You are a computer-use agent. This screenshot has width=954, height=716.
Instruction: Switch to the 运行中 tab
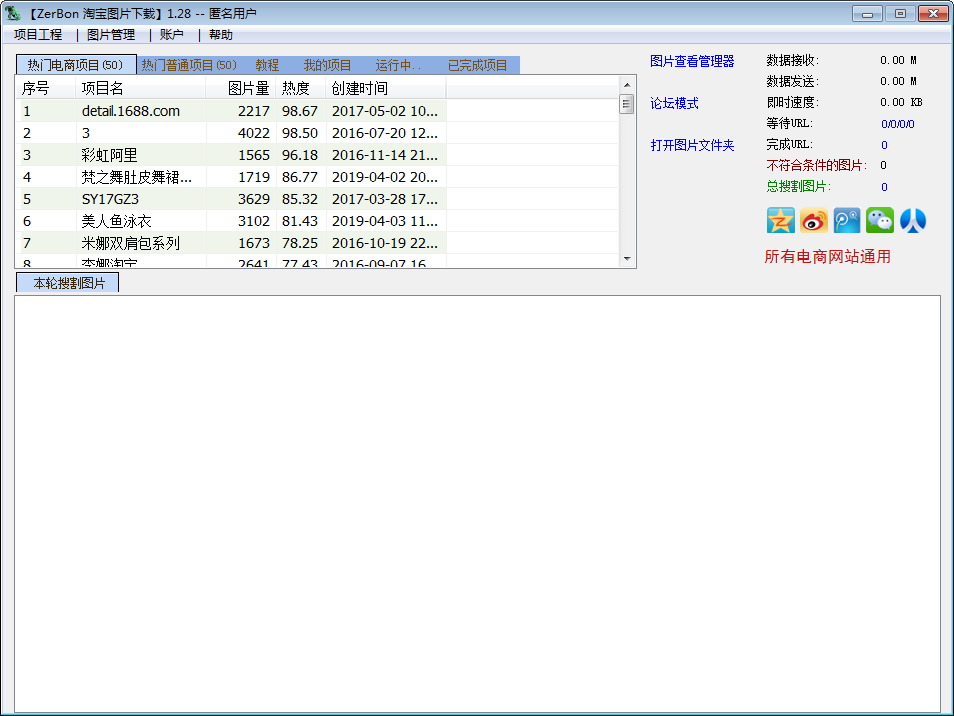pos(398,65)
